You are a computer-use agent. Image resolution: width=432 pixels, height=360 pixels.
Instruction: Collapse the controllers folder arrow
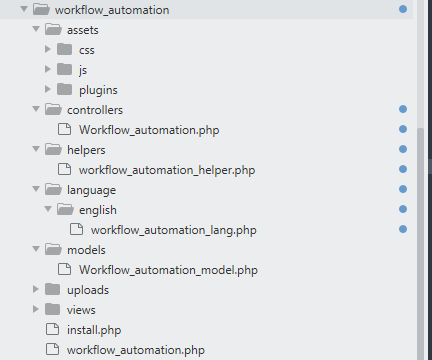tap(36, 109)
